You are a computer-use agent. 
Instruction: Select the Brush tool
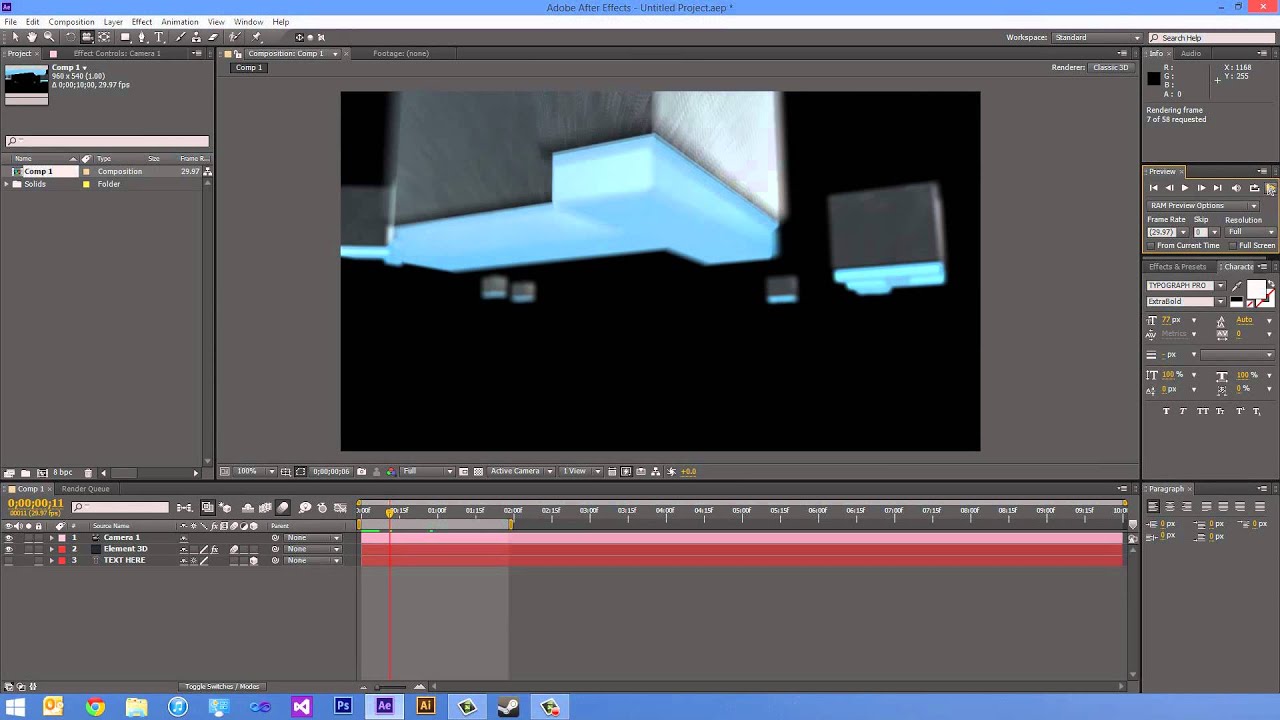coord(181,37)
